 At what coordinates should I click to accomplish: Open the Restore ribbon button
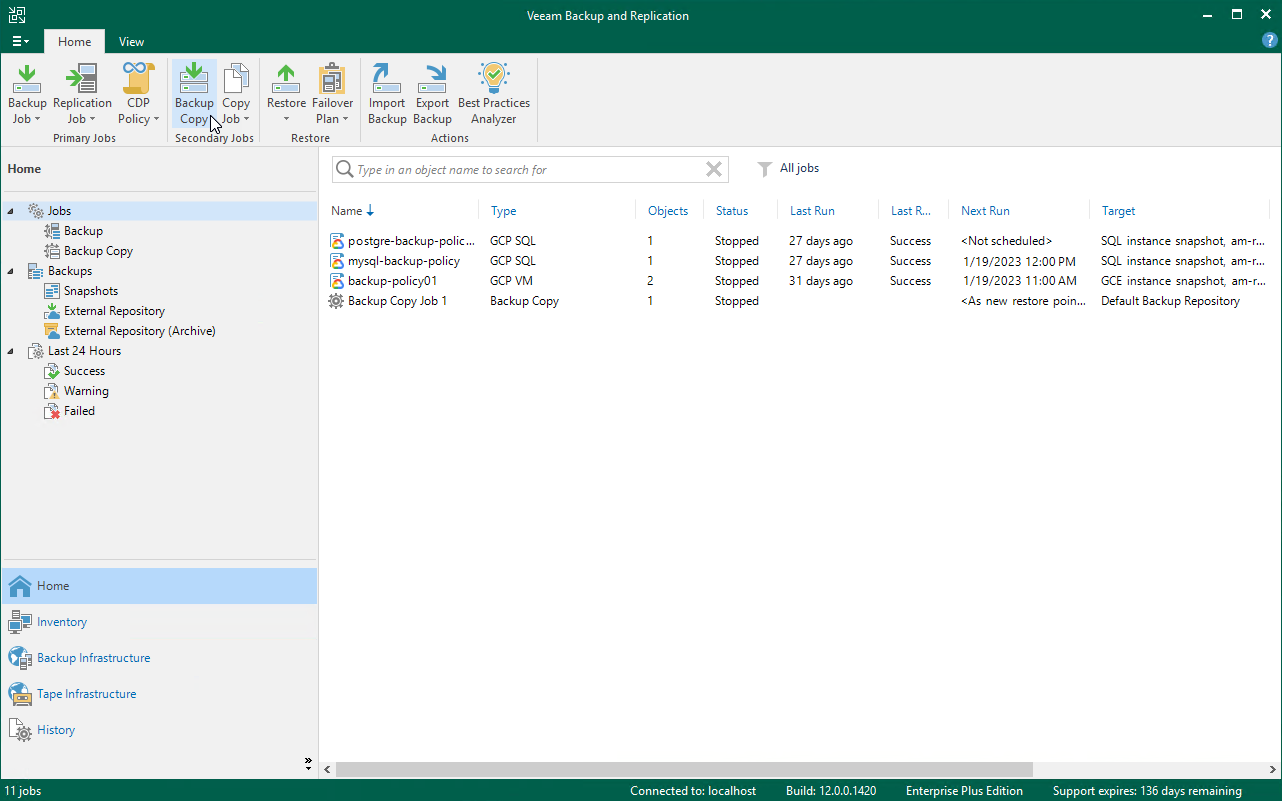[x=286, y=94]
